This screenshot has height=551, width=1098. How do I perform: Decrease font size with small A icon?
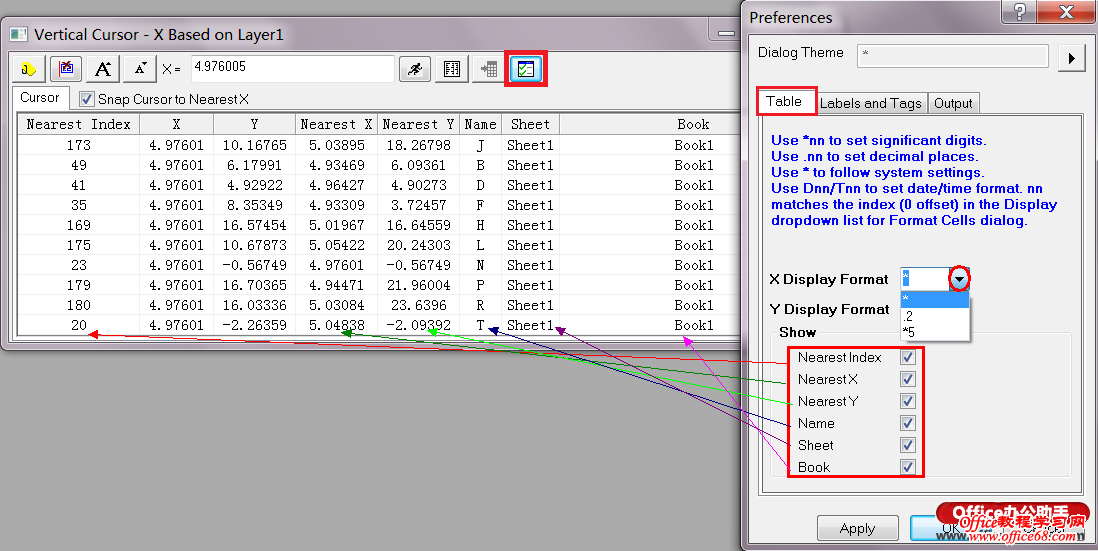(140, 69)
